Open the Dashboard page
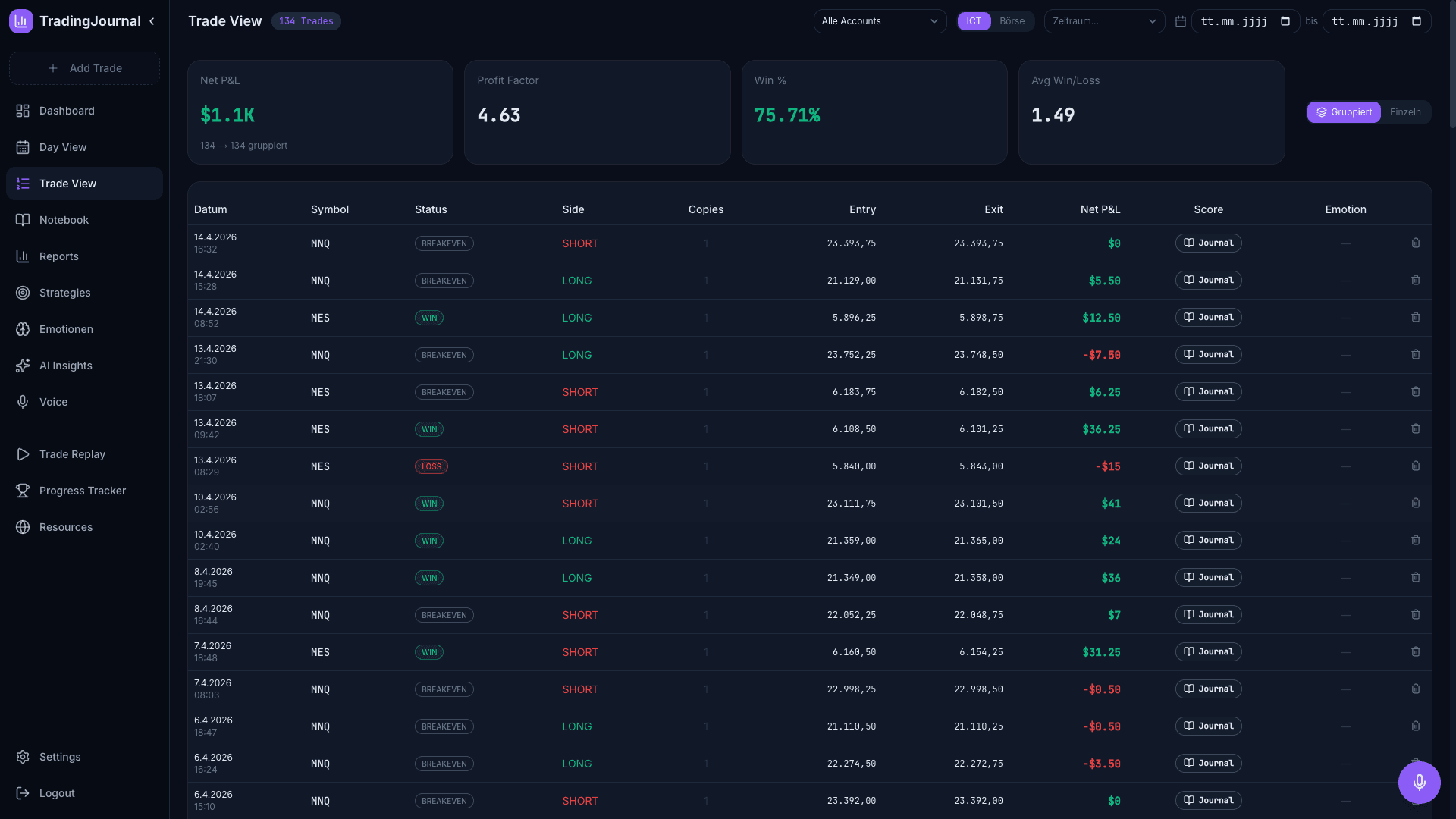The width and height of the screenshot is (1456, 819). [x=84, y=111]
